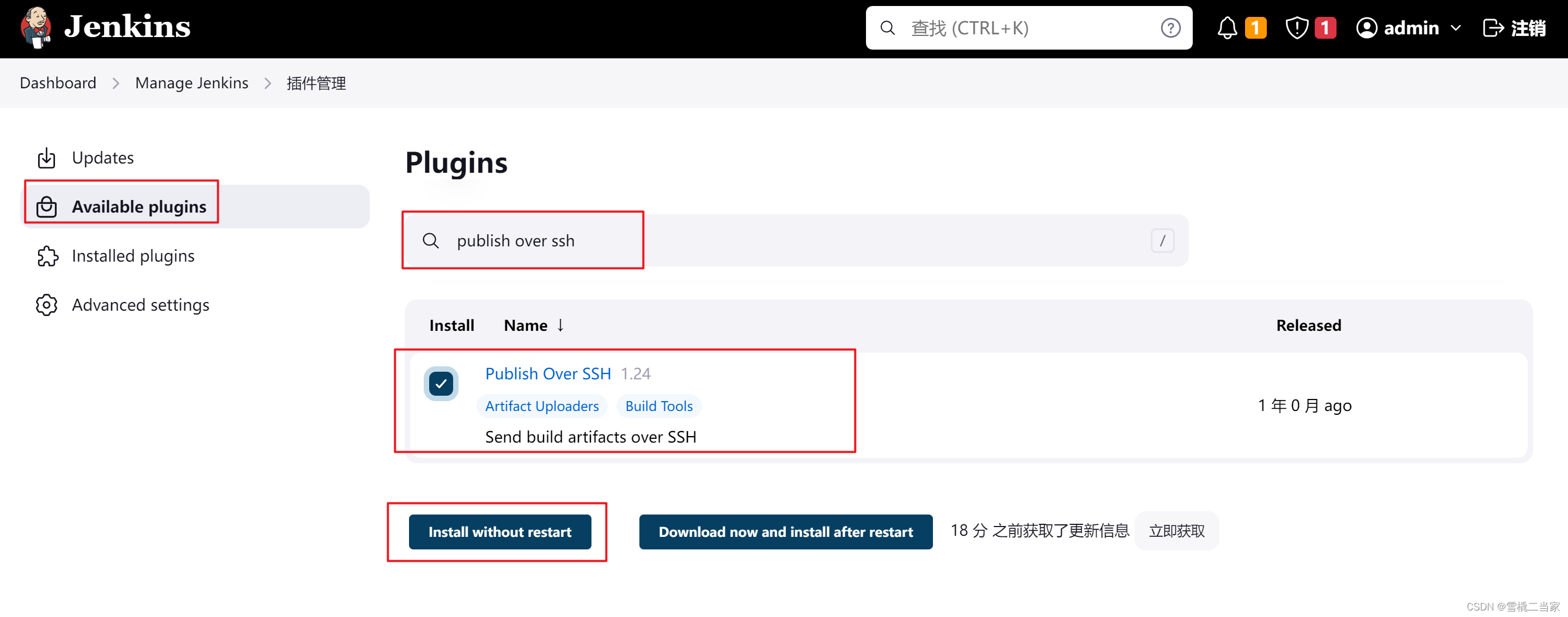Click the Build Tools category tag
The width and height of the screenshot is (1568, 617).
[658, 406]
